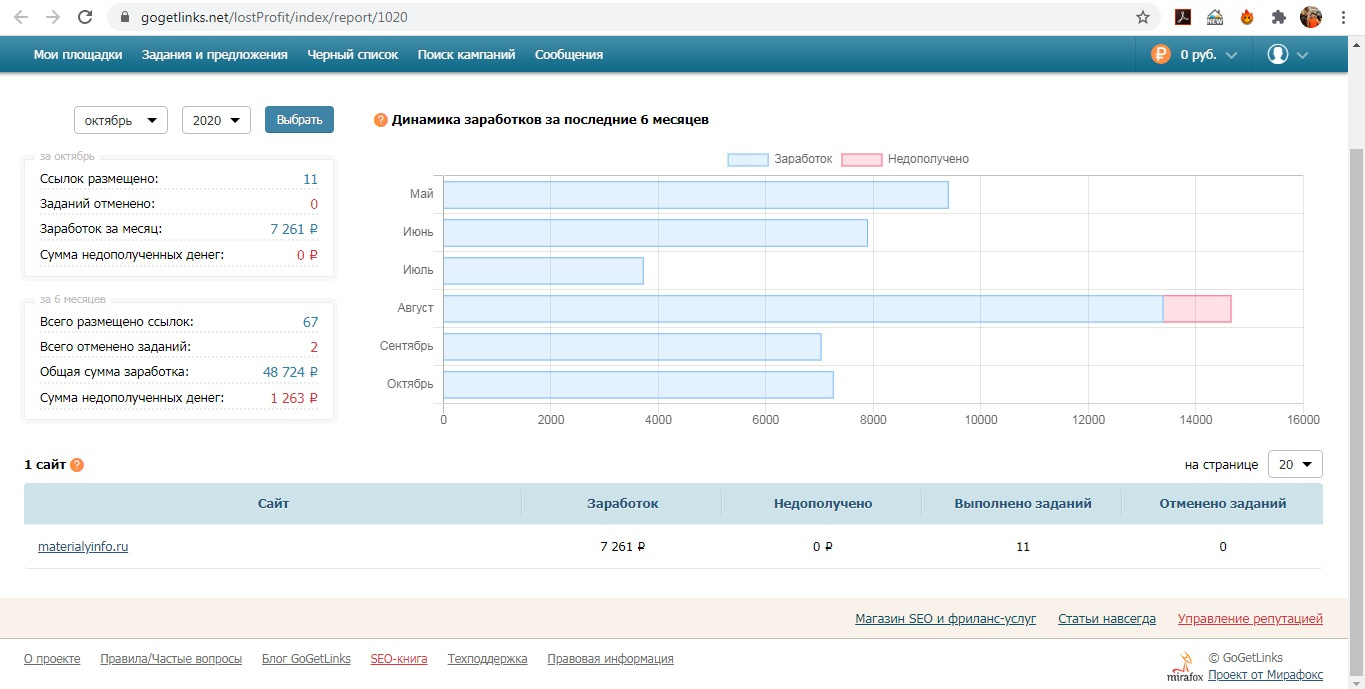
Task: Click the pink August lost-profit bar segment
Action: coord(1197,309)
